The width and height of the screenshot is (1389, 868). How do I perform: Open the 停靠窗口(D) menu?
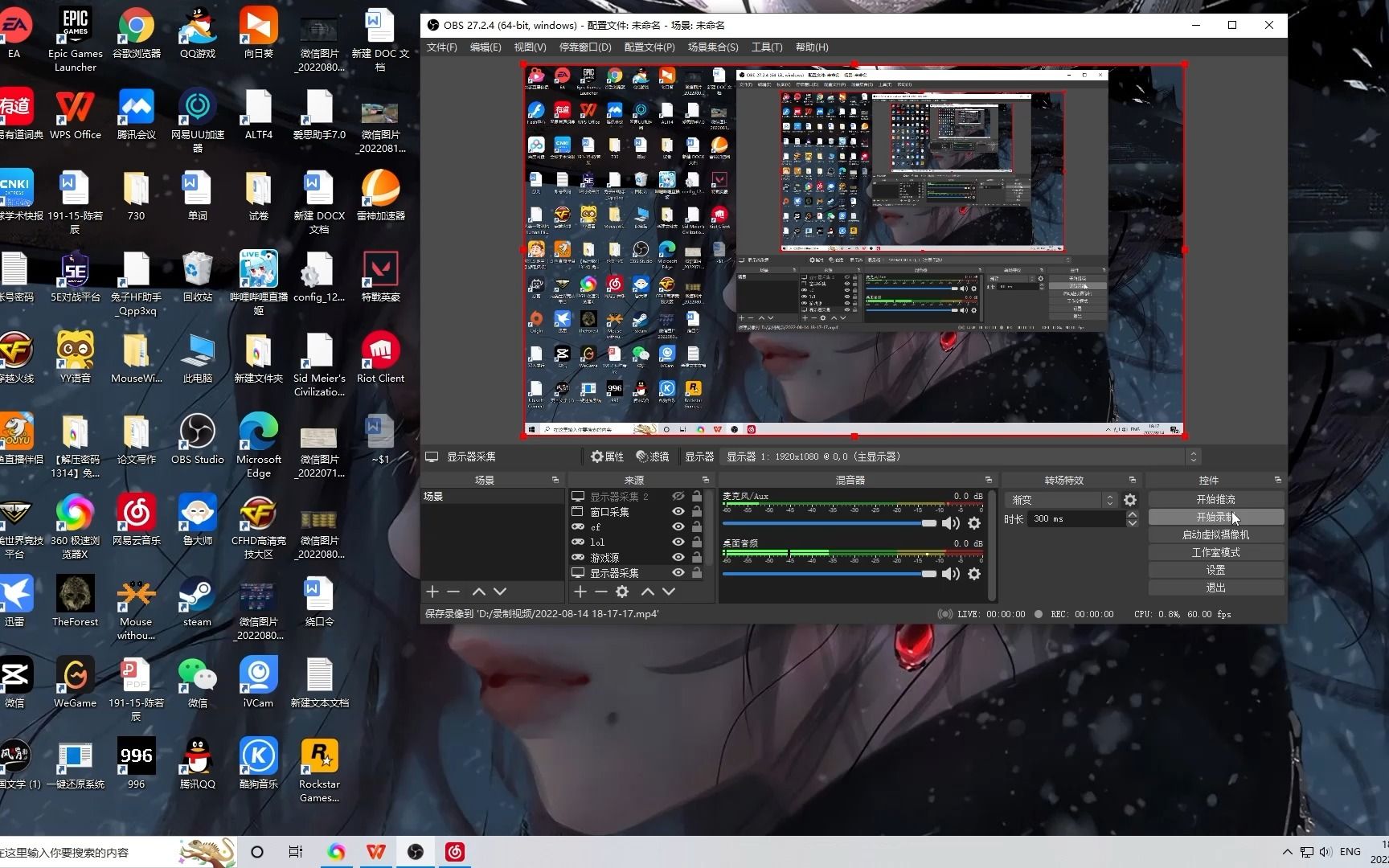585,47
